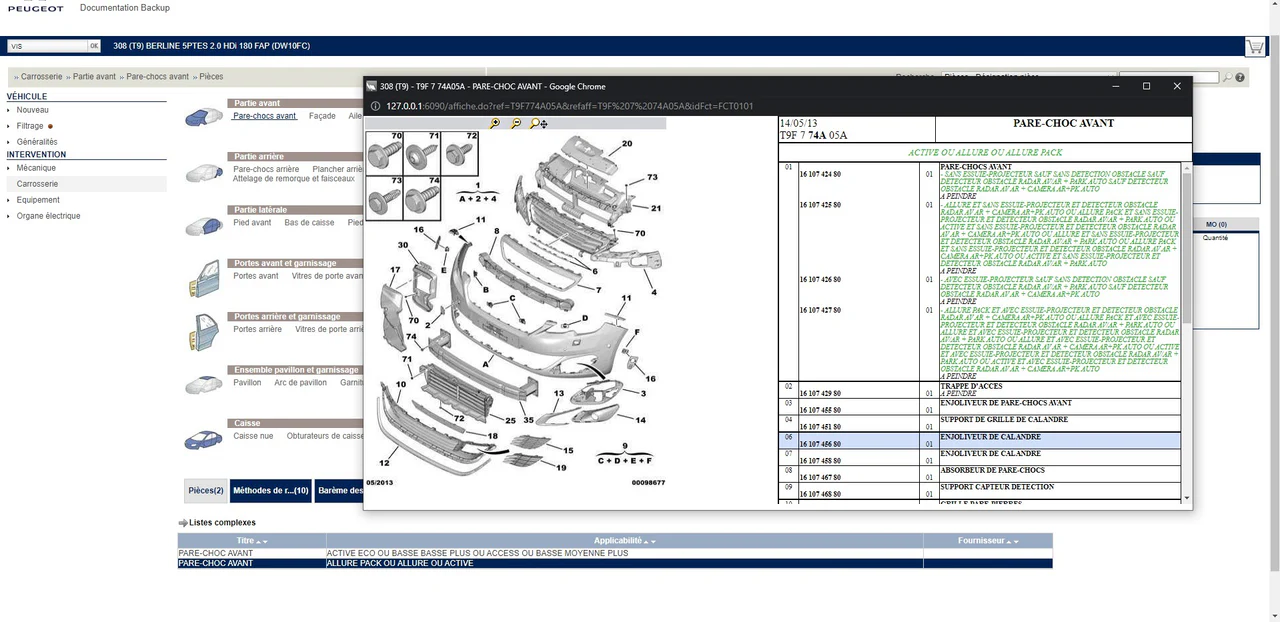Viewport: 1280px width, 622px height.
Task: Click the Partie avant car thumbnail
Action: tap(203, 115)
